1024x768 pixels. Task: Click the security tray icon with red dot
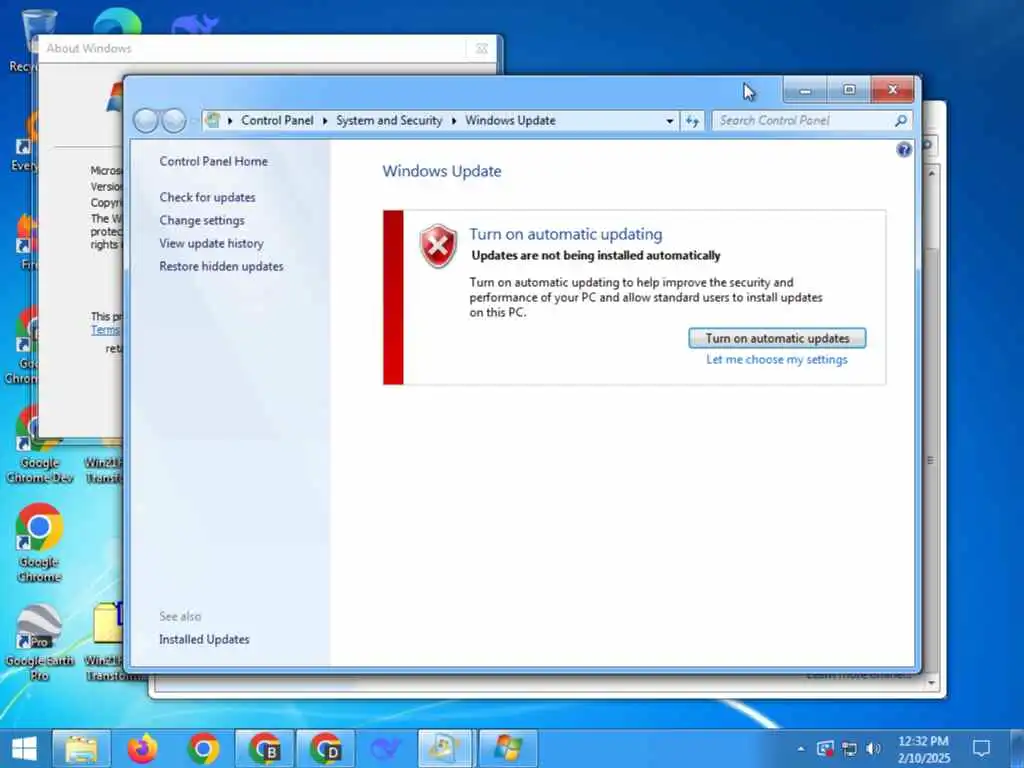click(825, 748)
